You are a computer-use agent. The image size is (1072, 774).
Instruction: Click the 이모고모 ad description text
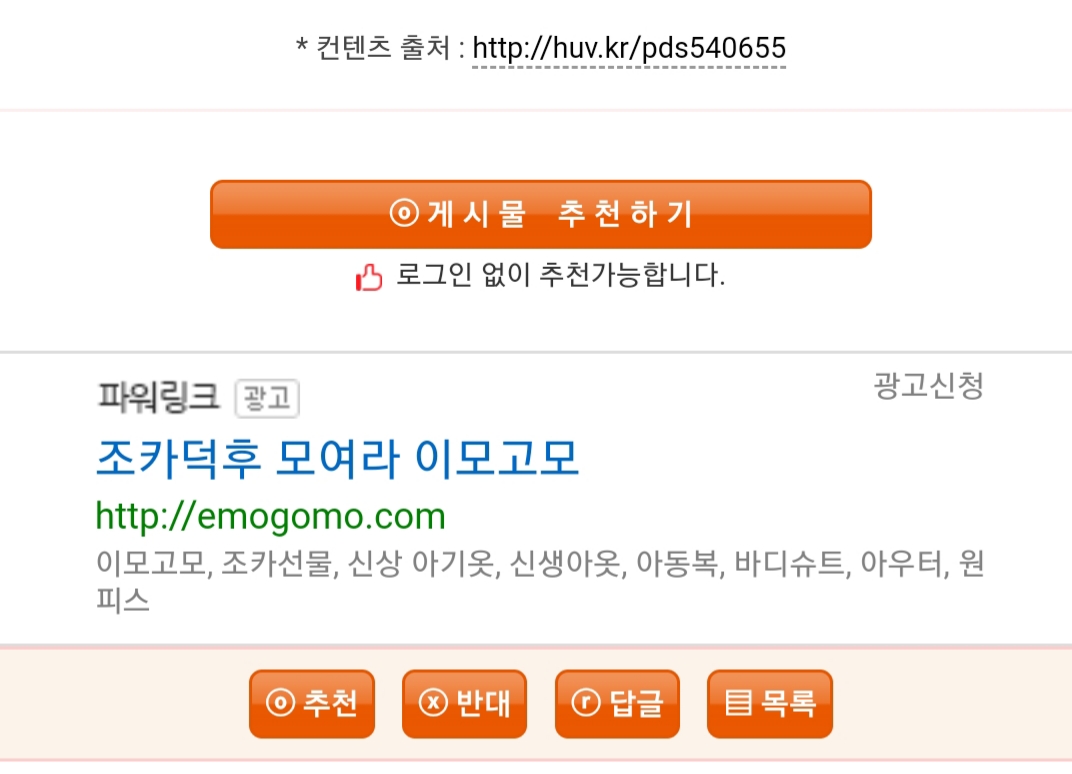point(540,580)
